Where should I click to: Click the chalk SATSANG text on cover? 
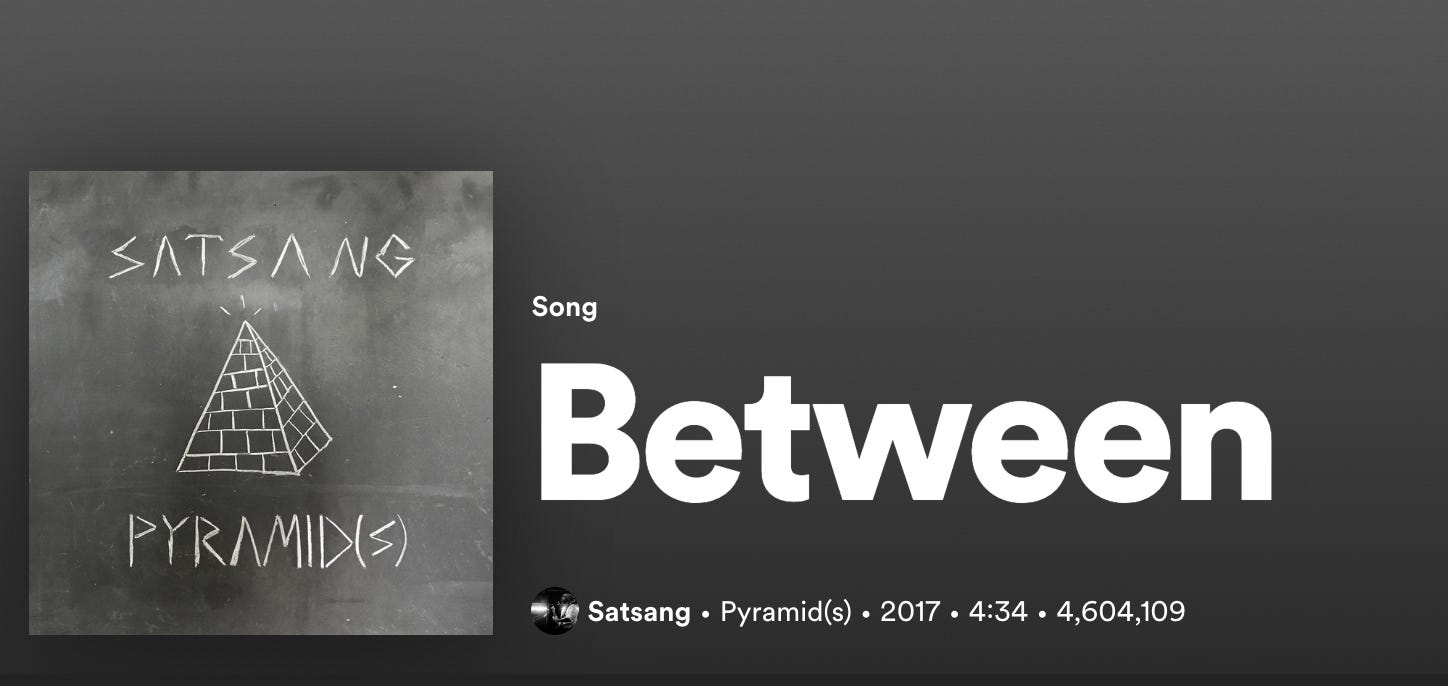coord(262,255)
